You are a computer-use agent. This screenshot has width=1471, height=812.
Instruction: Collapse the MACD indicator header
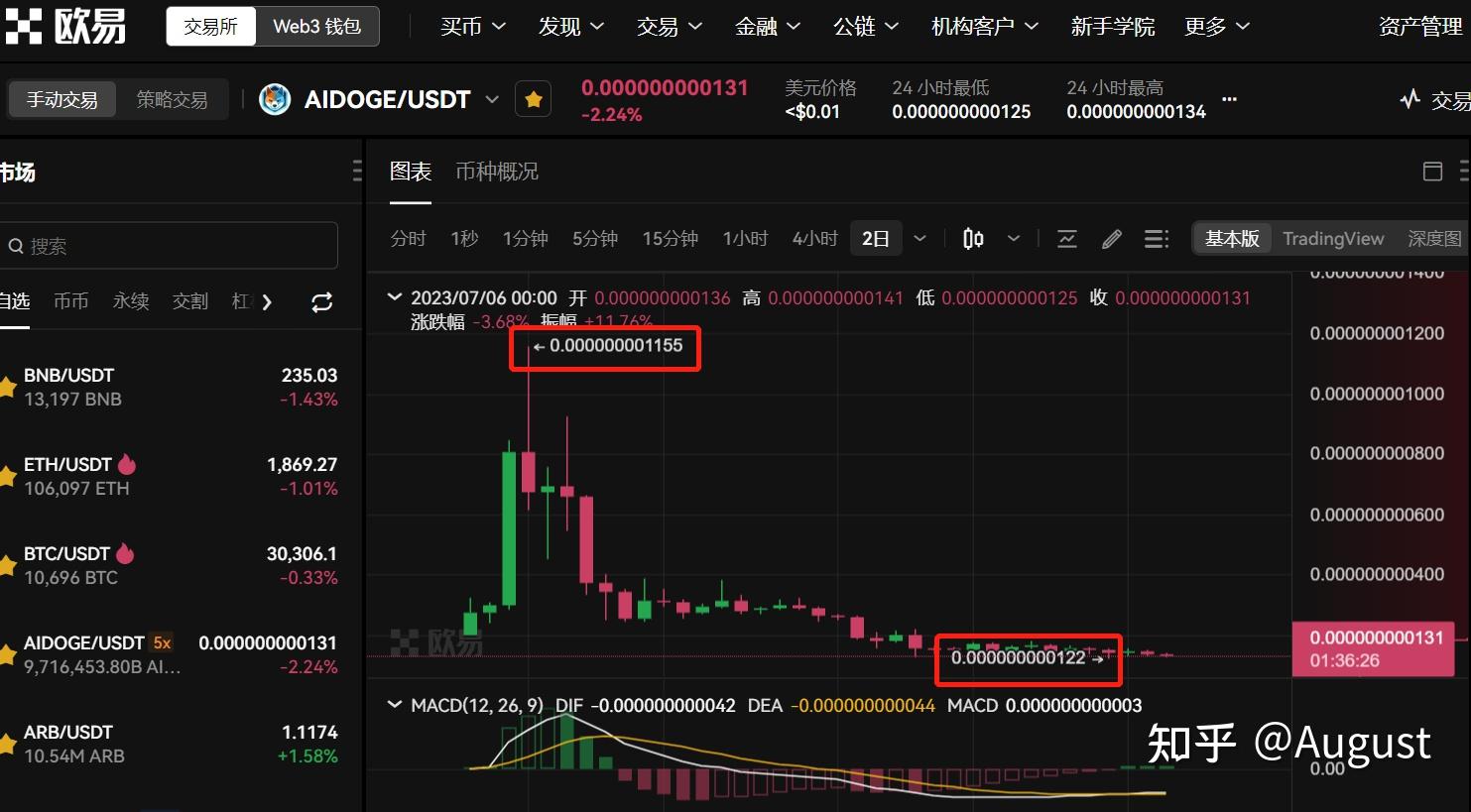click(x=395, y=704)
